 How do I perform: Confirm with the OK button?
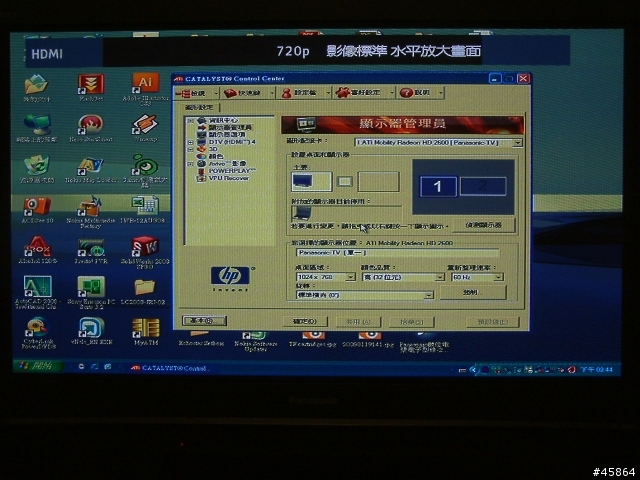(305, 322)
